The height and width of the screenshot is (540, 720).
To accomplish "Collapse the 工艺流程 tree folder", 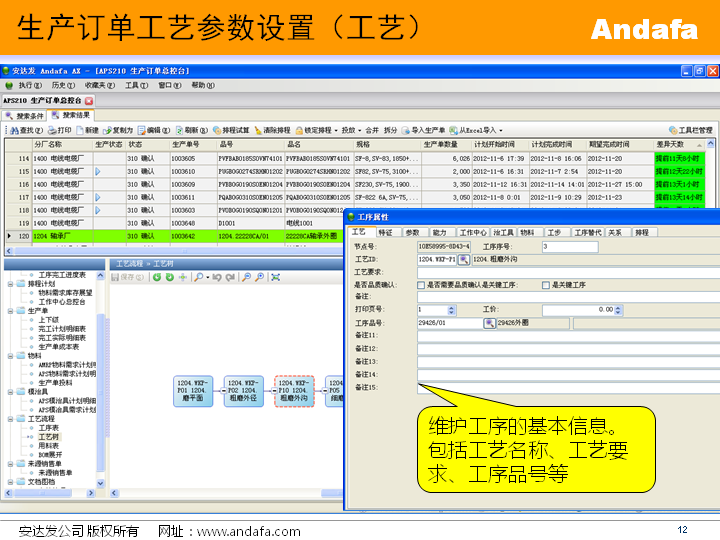I will 9,418.
